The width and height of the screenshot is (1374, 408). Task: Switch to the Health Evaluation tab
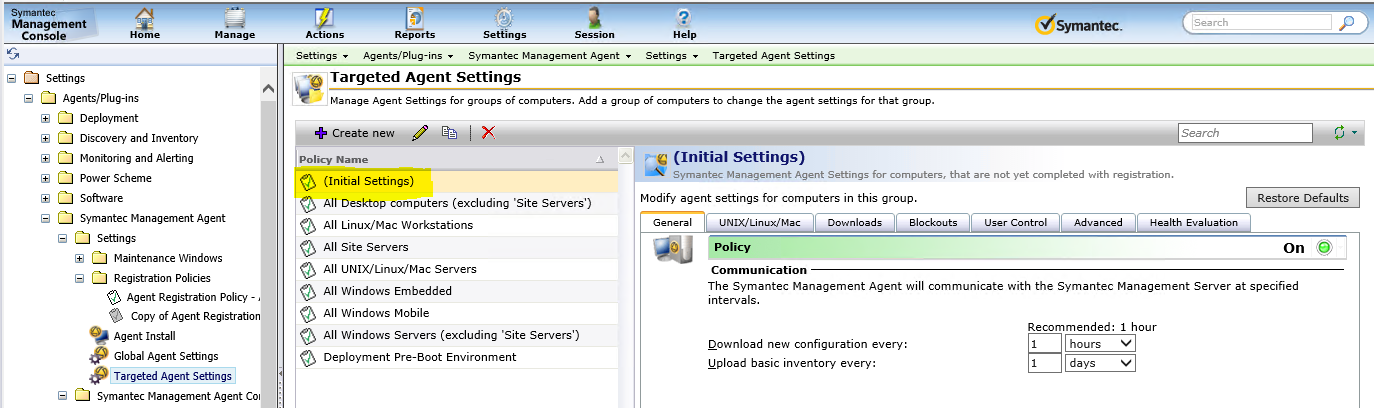pos(1193,222)
